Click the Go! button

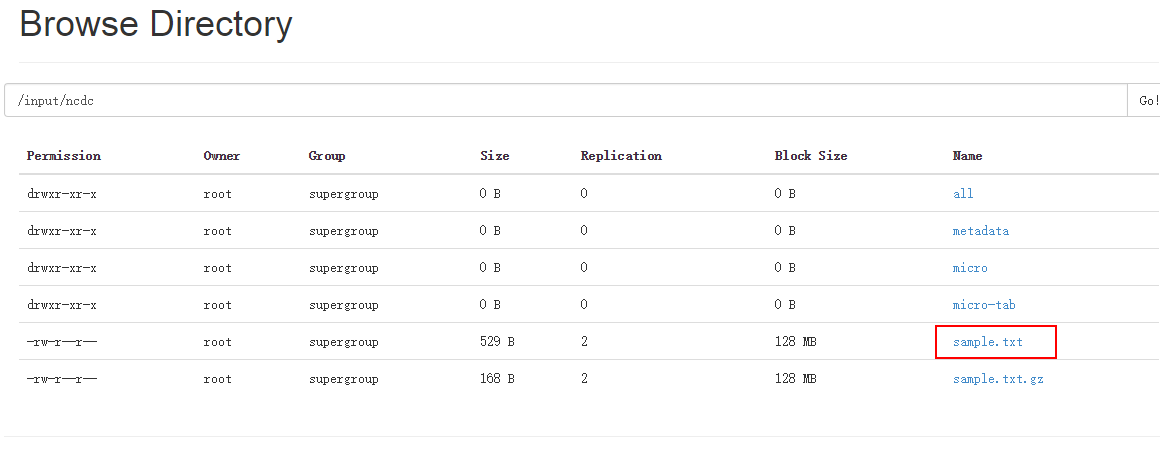(x=1145, y=101)
